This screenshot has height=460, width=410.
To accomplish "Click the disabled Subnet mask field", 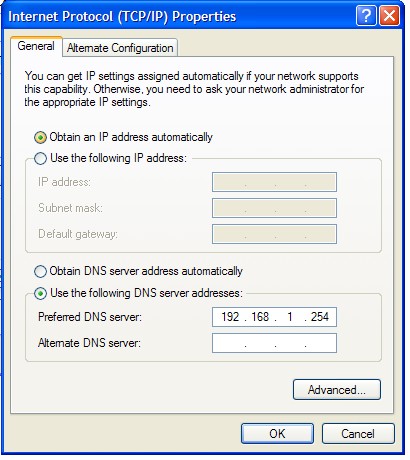I will (274, 208).
